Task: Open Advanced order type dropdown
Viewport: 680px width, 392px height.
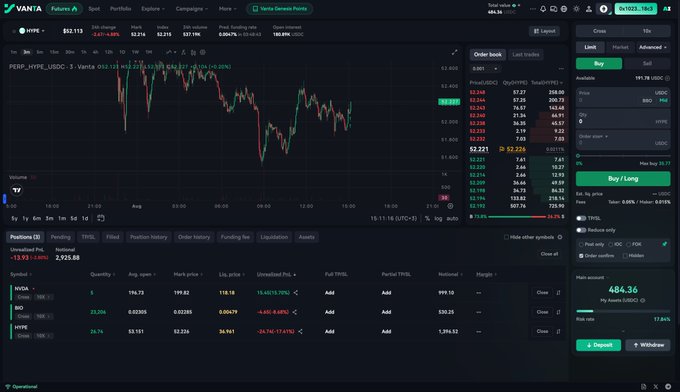Action: (652, 47)
